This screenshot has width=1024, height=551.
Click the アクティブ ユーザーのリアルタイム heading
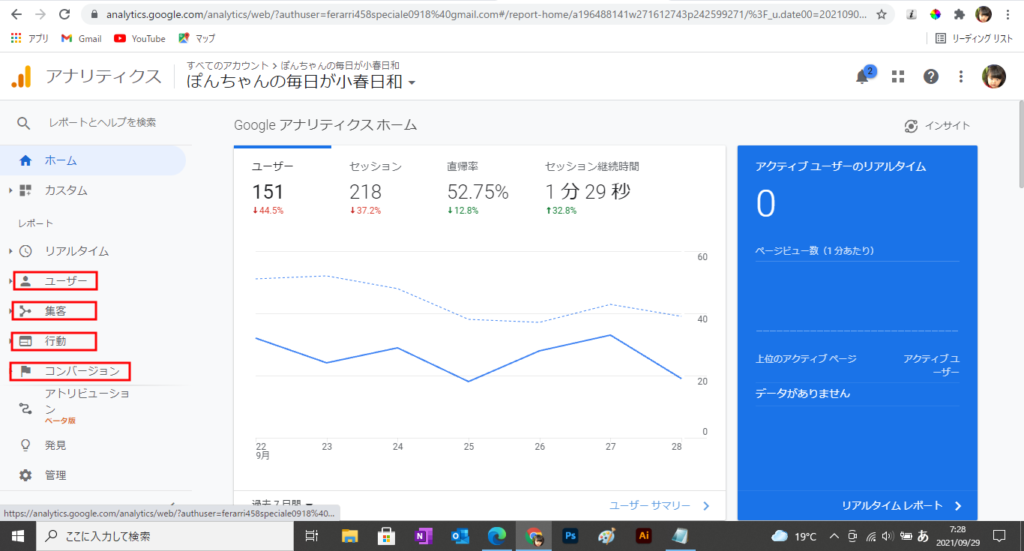[840, 166]
